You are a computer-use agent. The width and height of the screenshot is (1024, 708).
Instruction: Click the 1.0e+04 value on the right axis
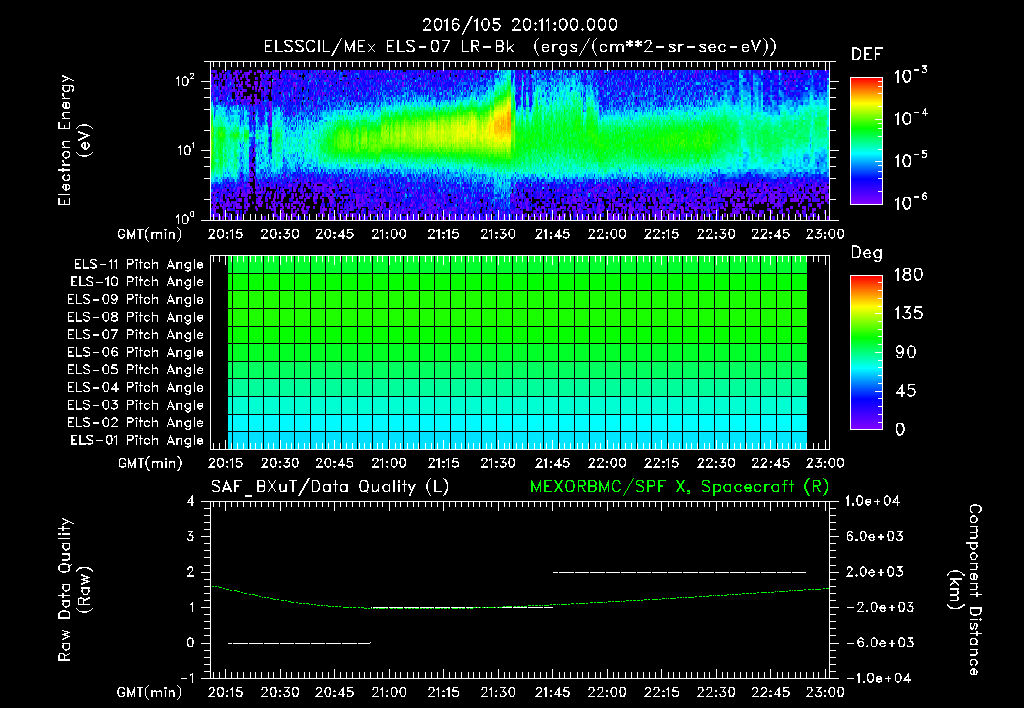click(x=872, y=501)
